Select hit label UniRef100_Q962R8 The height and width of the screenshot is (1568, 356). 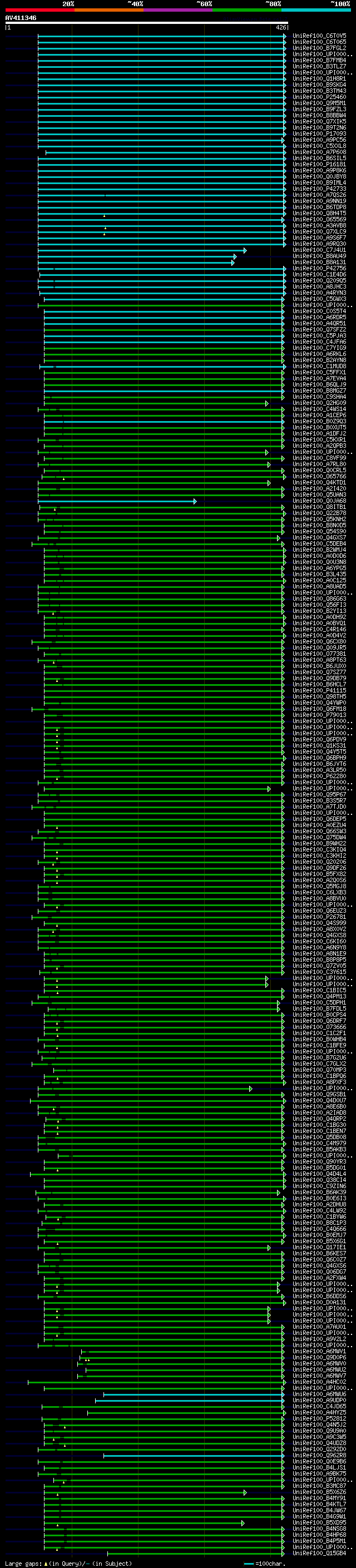[x=319, y=1456]
